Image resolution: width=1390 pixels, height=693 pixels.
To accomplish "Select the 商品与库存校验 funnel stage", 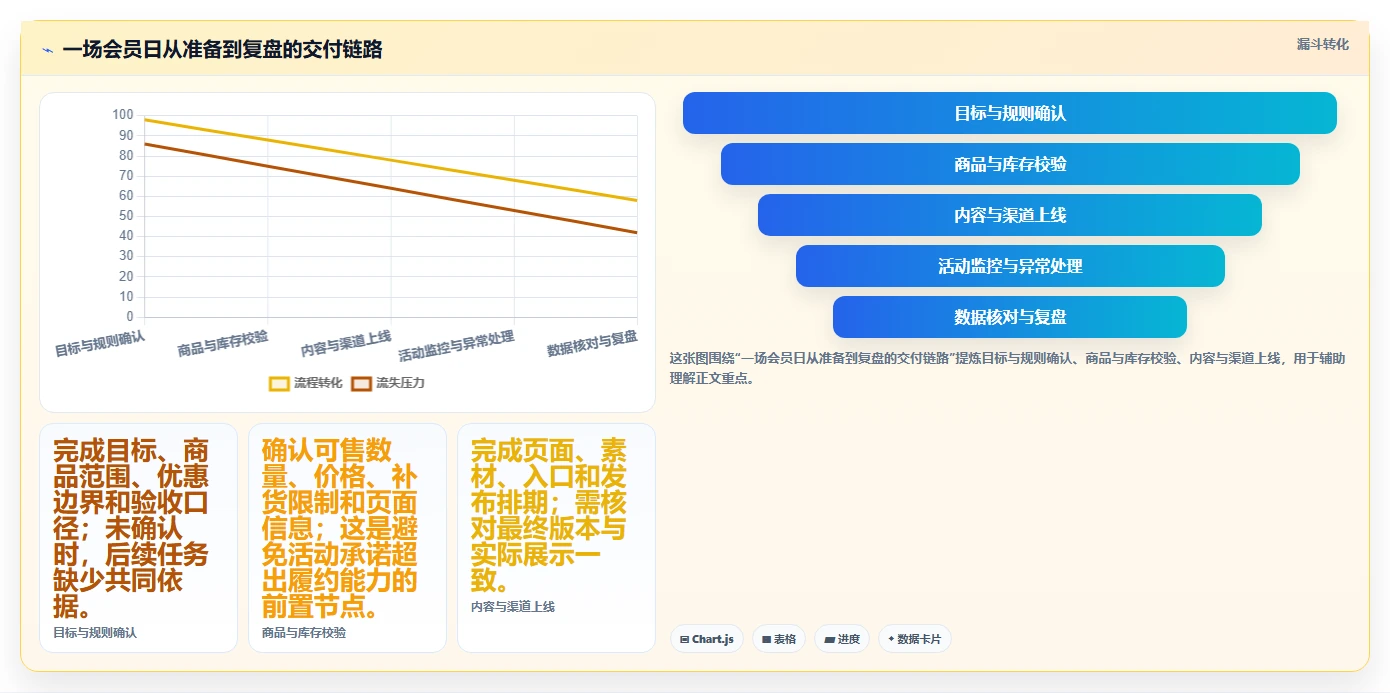I will 1010,164.
